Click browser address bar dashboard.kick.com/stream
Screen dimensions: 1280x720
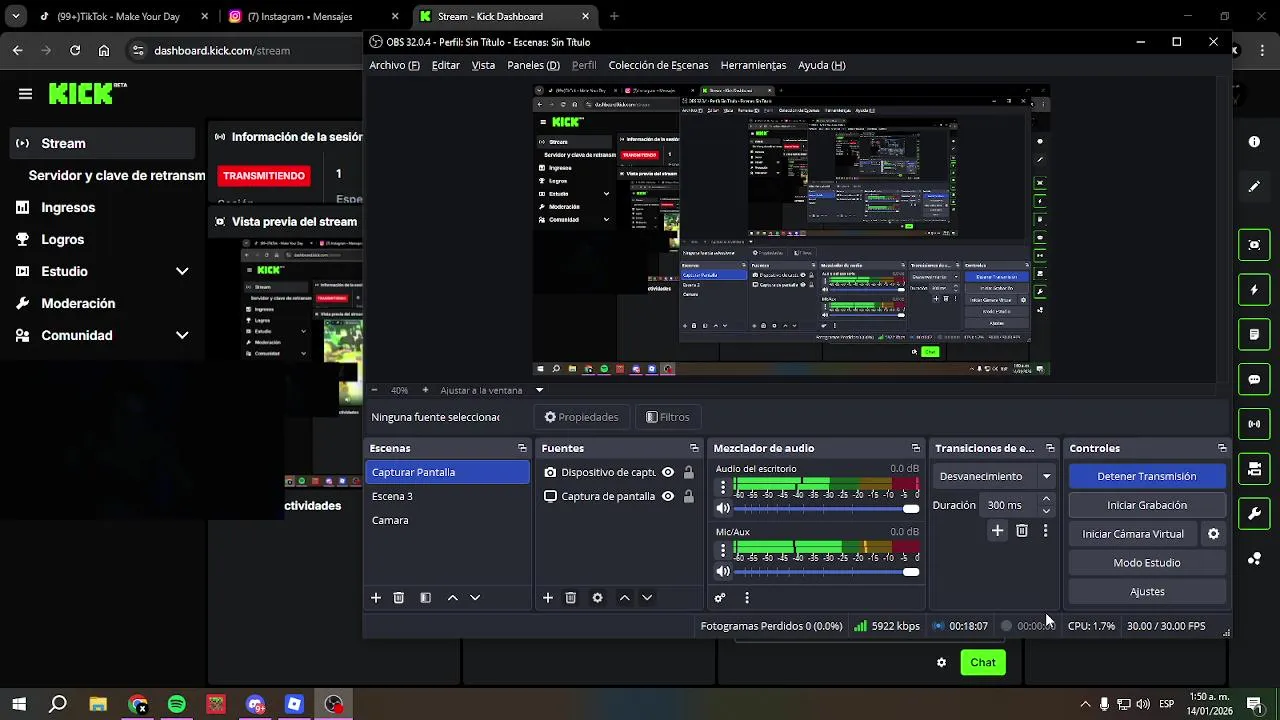click(222, 50)
